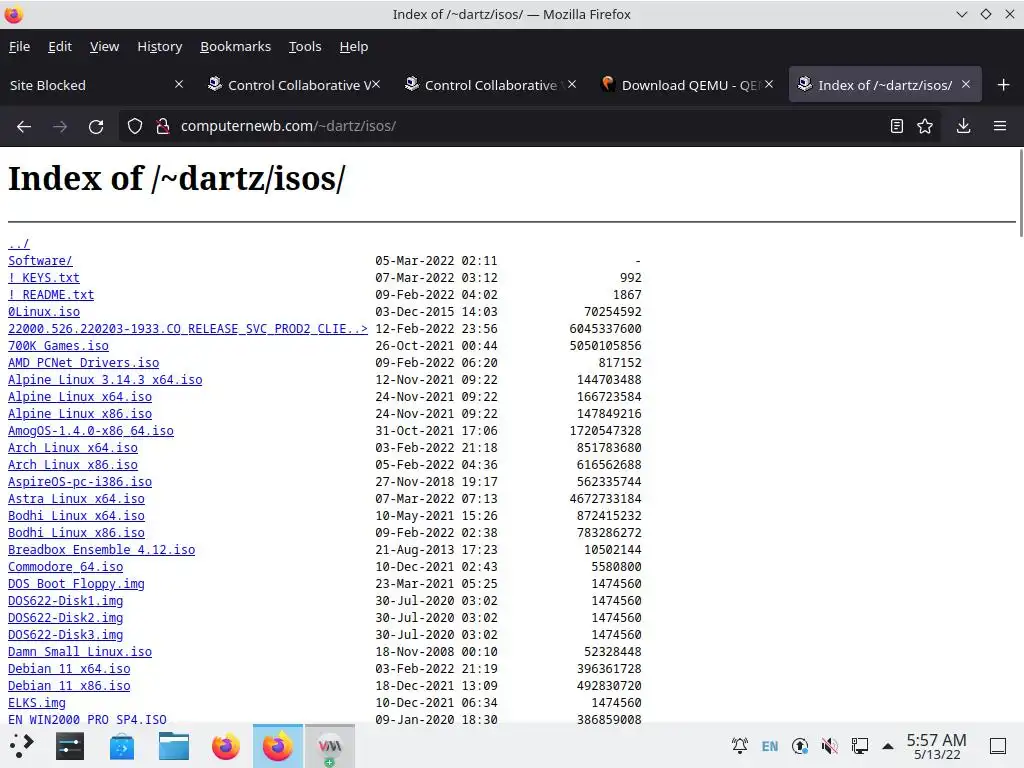Click the muted volume tray icon
This screenshot has height=768, width=1024.
[829, 746]
